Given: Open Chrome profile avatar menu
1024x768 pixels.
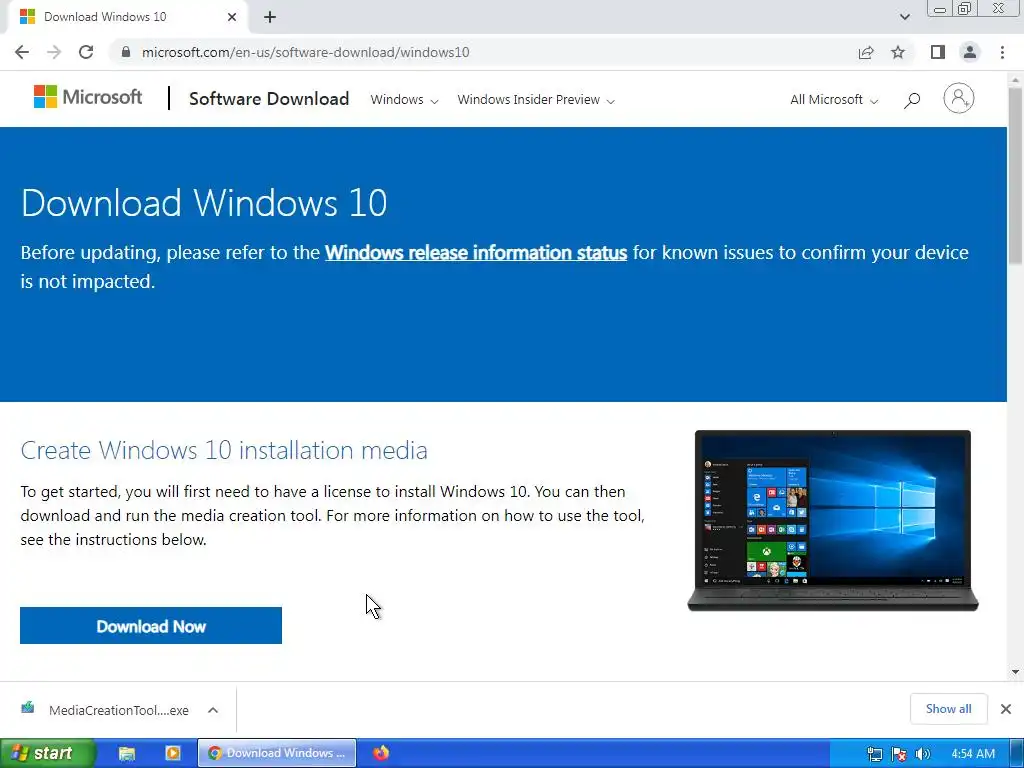Looking at the screenshot, I should click(970, 52).
